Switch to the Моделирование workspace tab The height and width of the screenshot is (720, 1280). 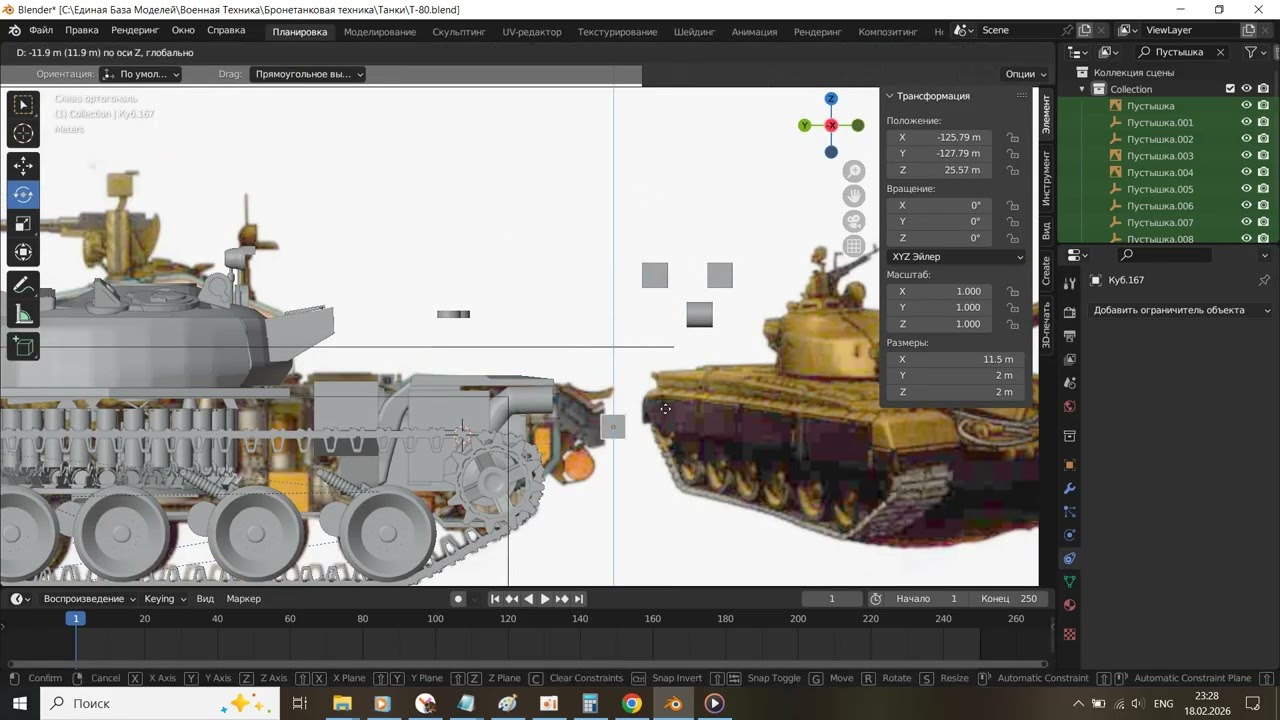tap(380, 32)
